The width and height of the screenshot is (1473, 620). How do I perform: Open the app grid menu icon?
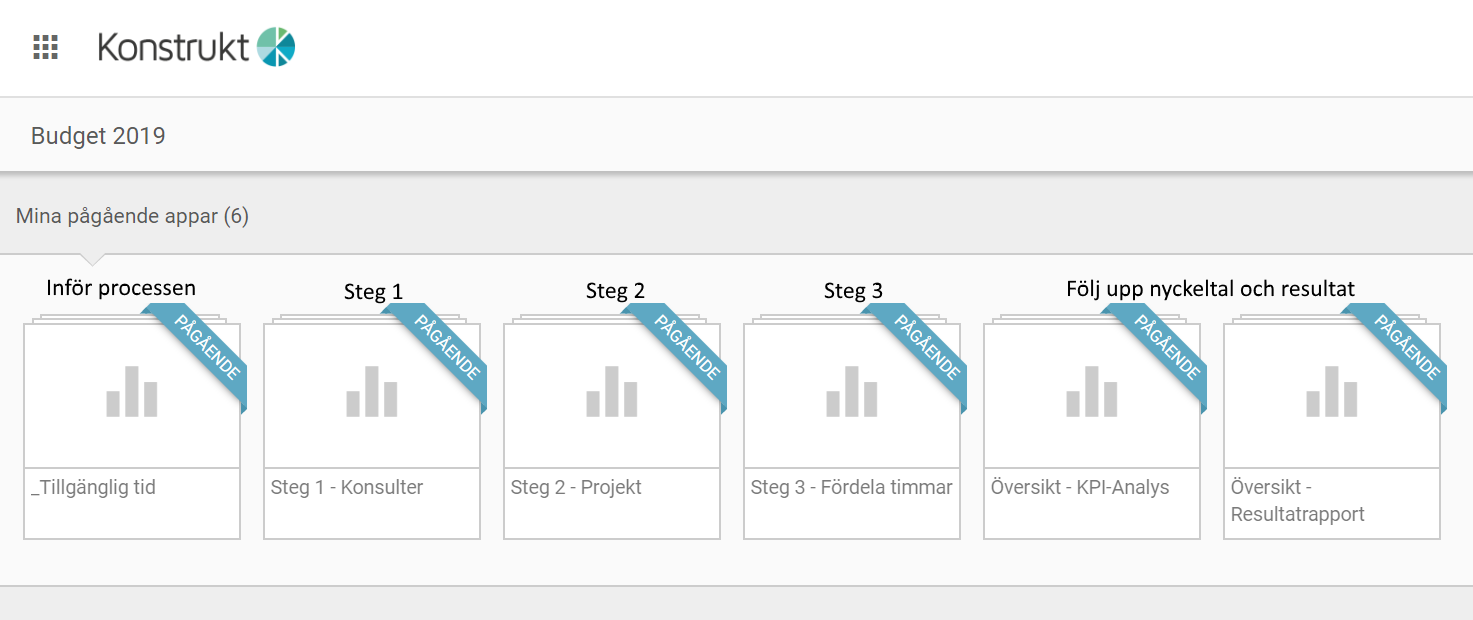pyautogui.click(x=46, y=47)
